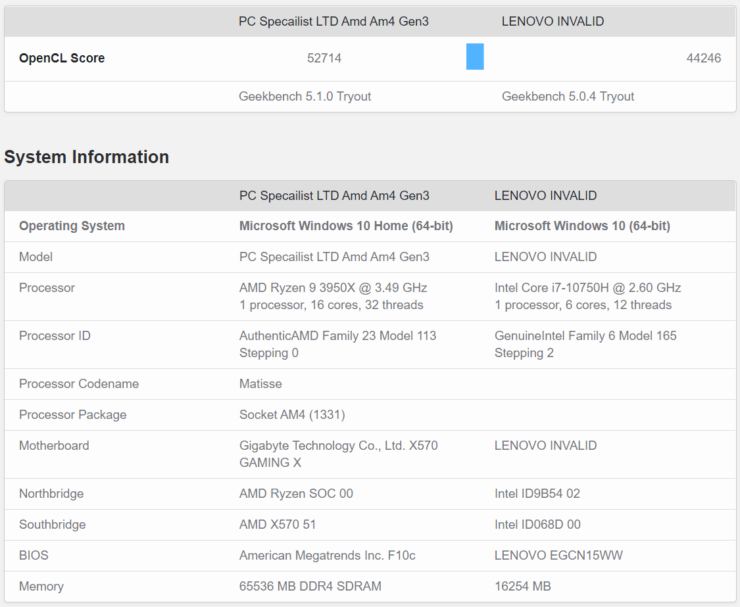The image size is (740, 607).
Task: Click 'Intel ID068D 00' southbridge value
Action: click(x=538, y=524)
